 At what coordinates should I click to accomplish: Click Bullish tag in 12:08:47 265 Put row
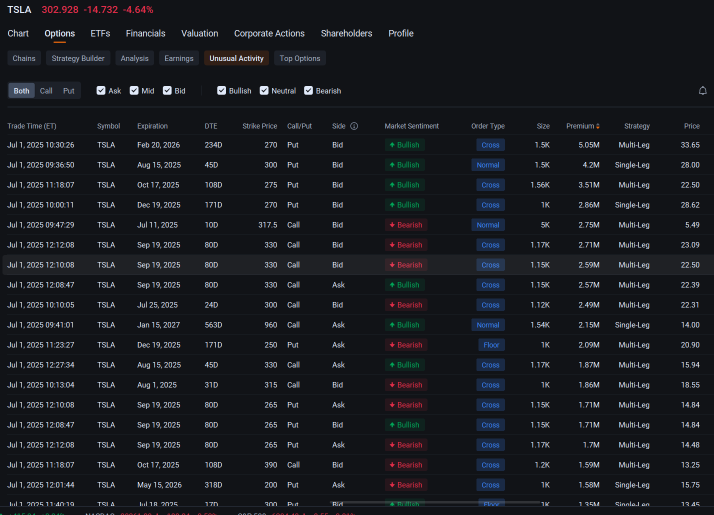click(405, 425)
